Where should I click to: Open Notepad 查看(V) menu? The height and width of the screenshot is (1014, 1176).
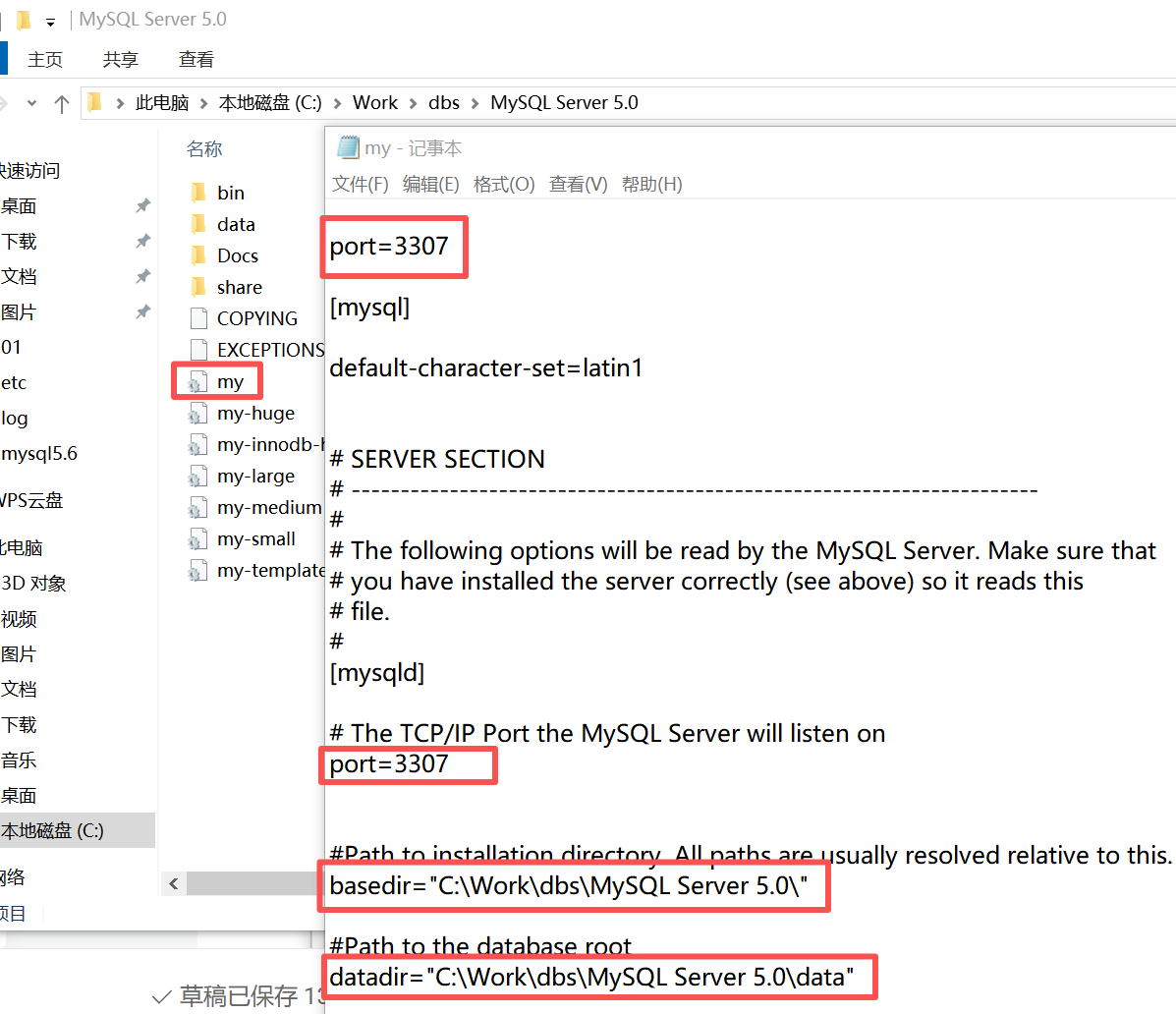[579, 184]
